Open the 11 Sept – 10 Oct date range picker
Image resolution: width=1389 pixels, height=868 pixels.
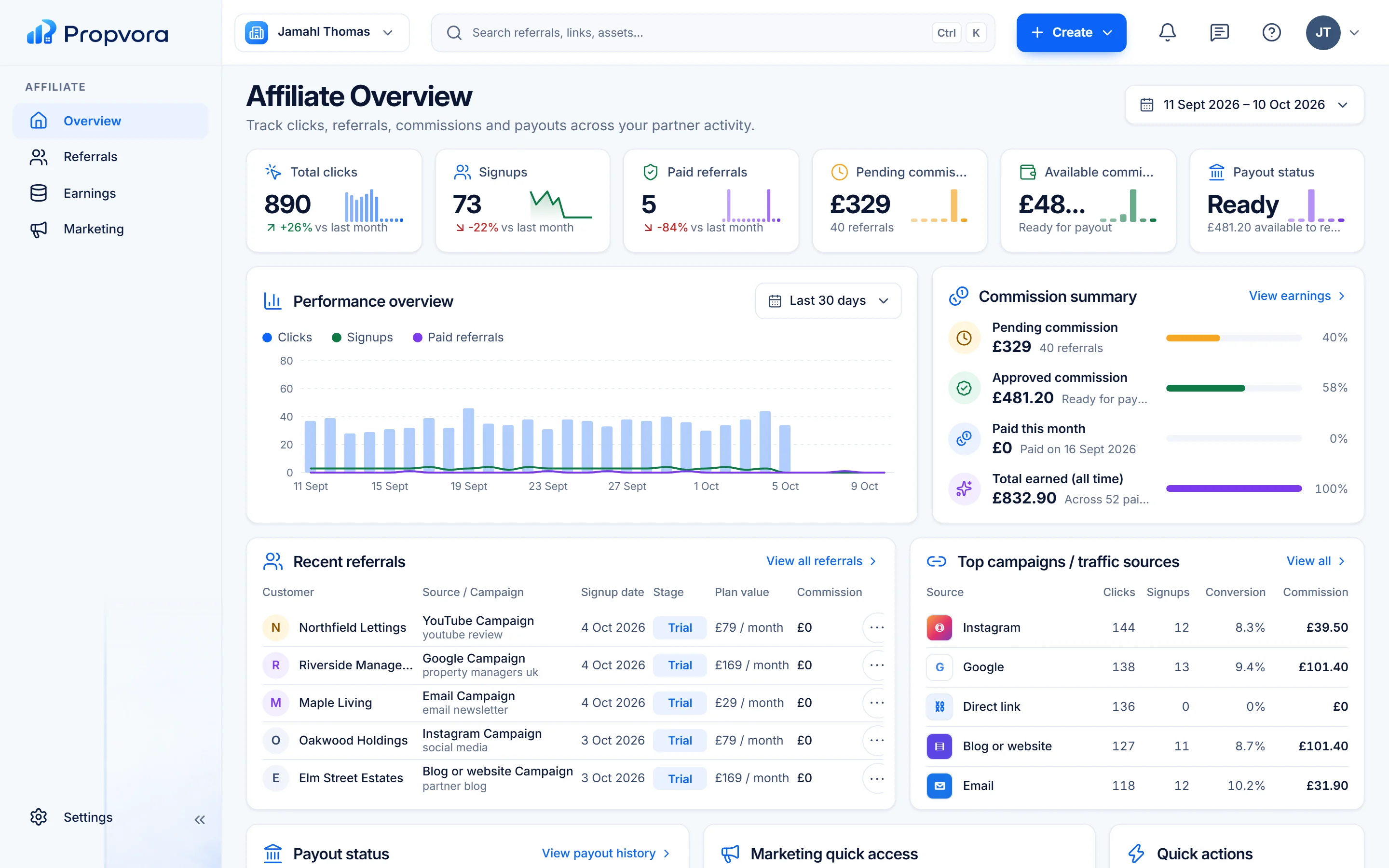(x=1244, y=105)
